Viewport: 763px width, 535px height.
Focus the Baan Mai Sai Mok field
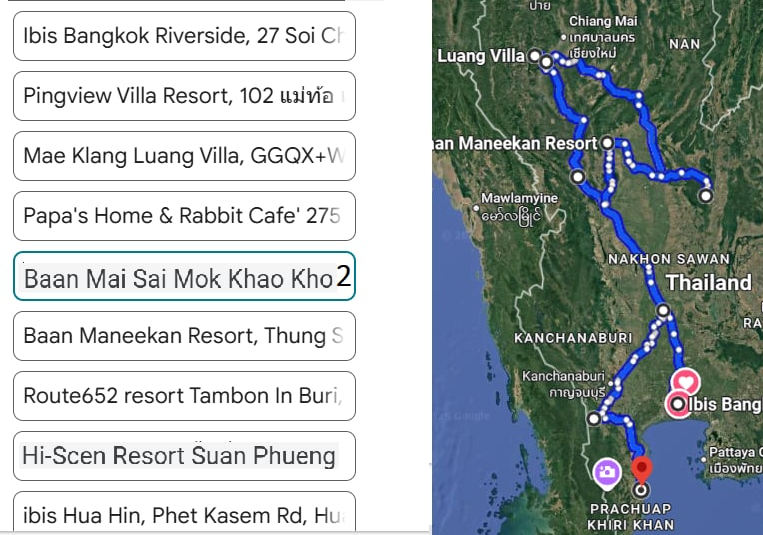pyautogui.click(x=184, y=276)
